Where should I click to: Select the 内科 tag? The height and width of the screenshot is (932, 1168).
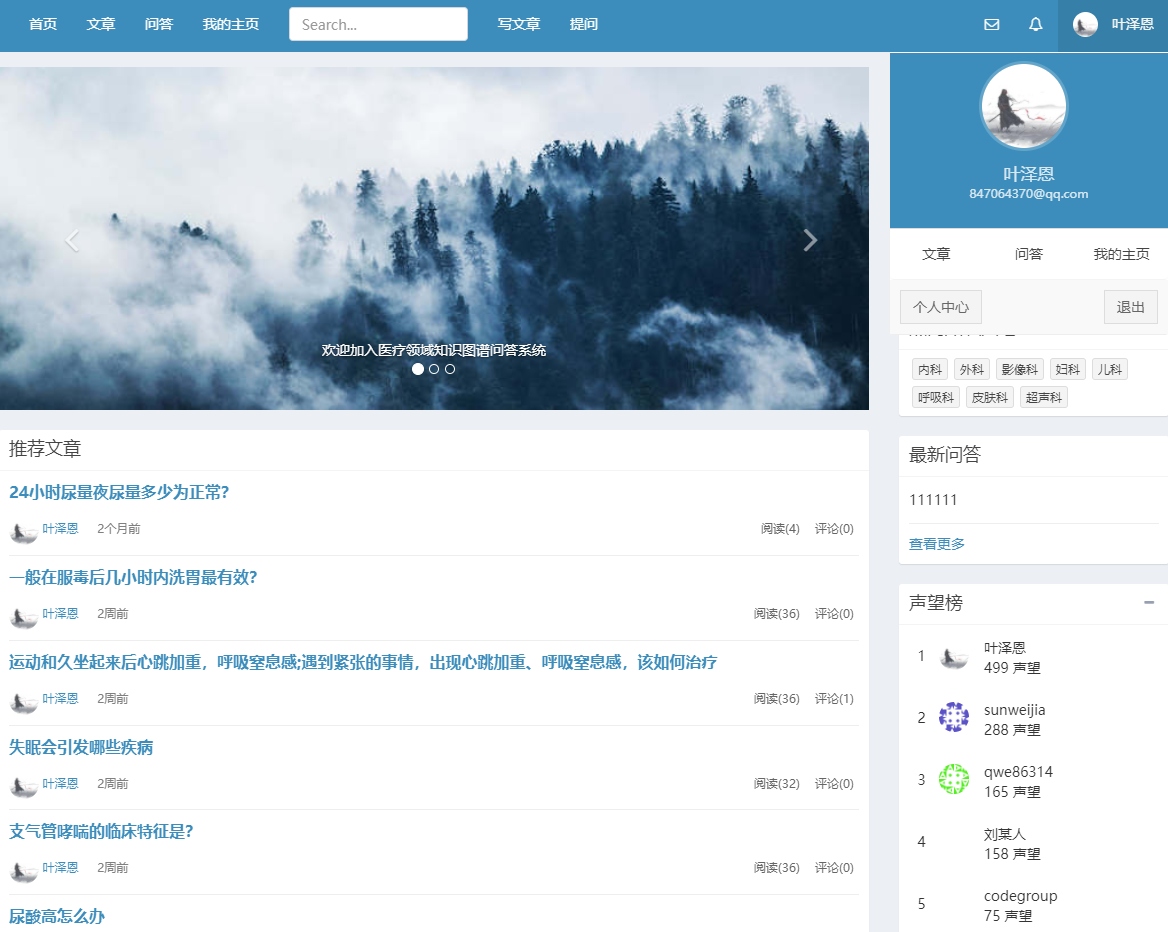coord(930,370)
